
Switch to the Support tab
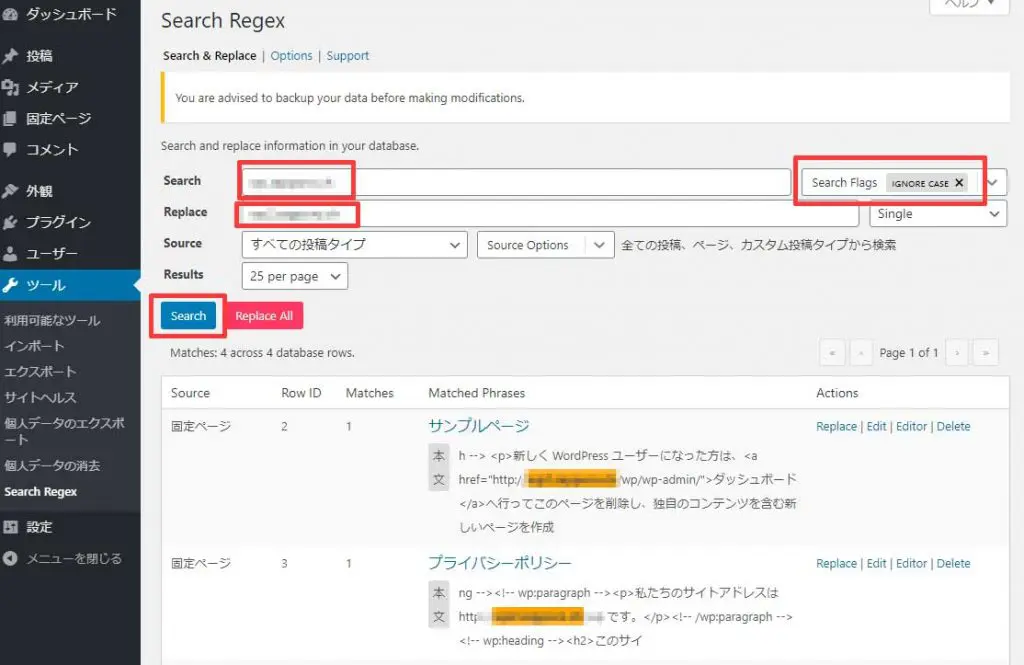coord(347,56)
